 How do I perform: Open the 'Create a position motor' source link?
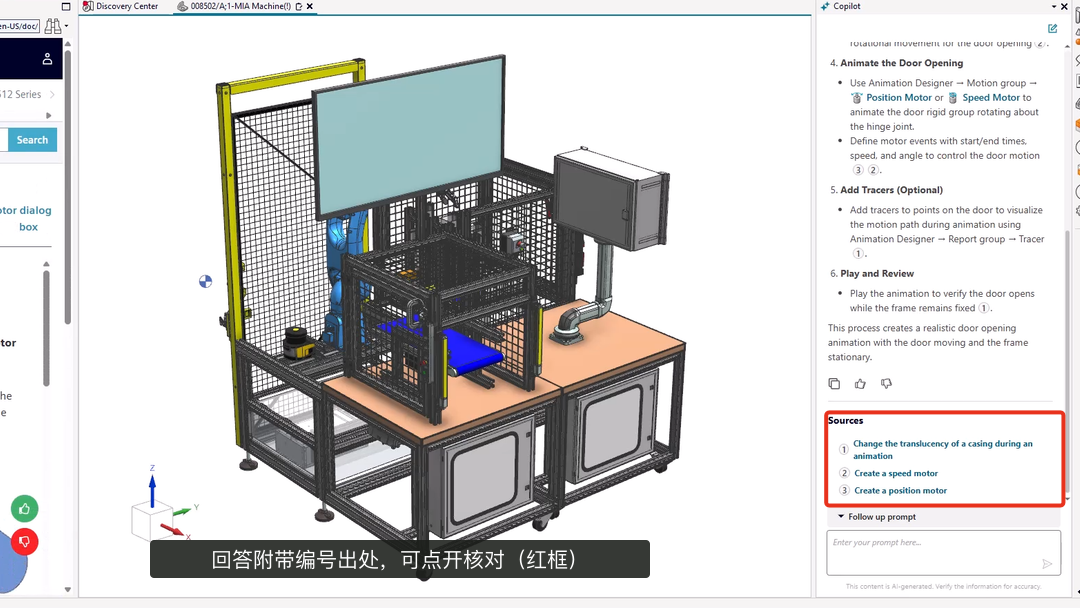[900, 490]
